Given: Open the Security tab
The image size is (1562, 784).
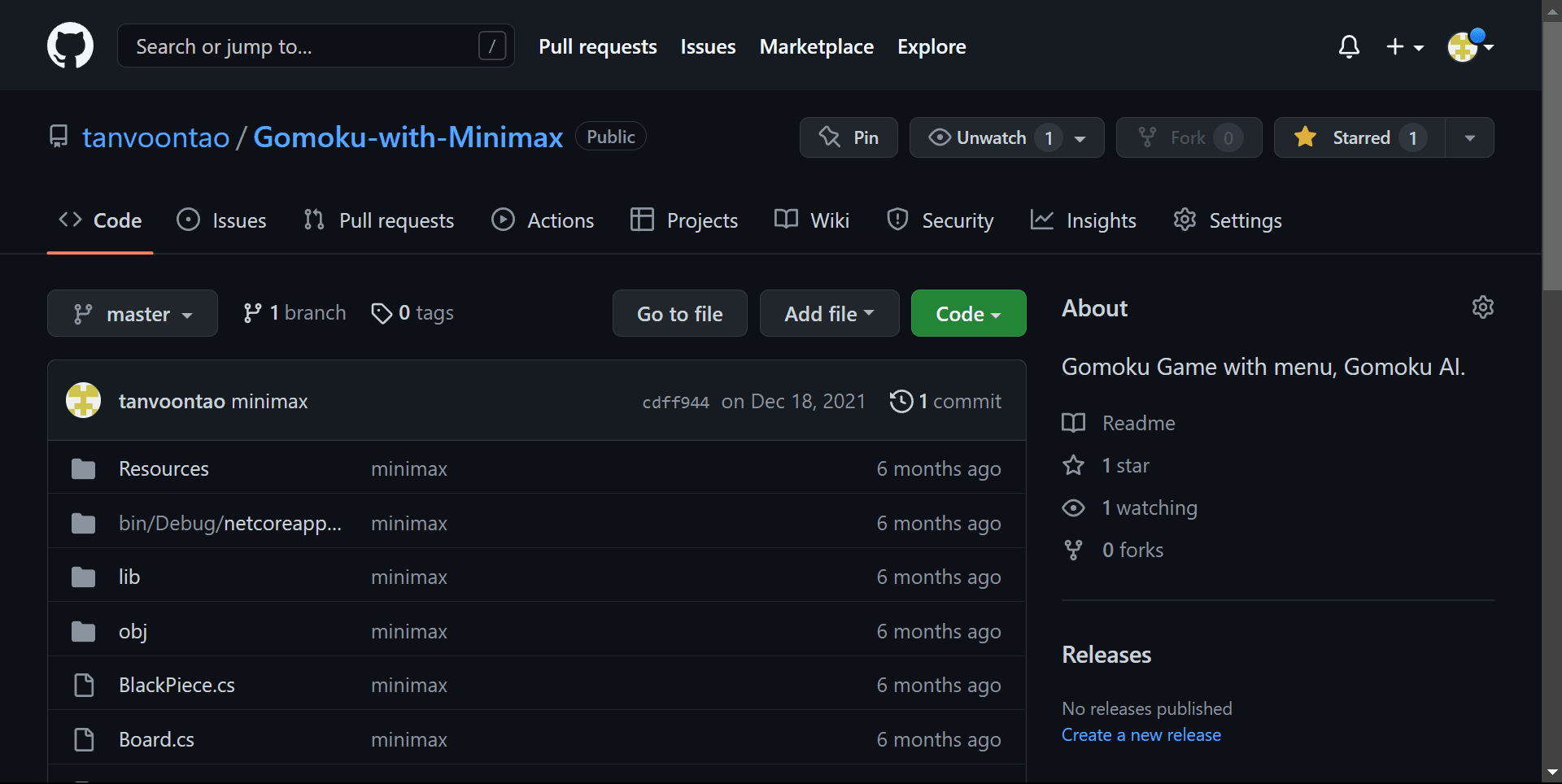Looking at the screenshot, I should tap(940, 220).
